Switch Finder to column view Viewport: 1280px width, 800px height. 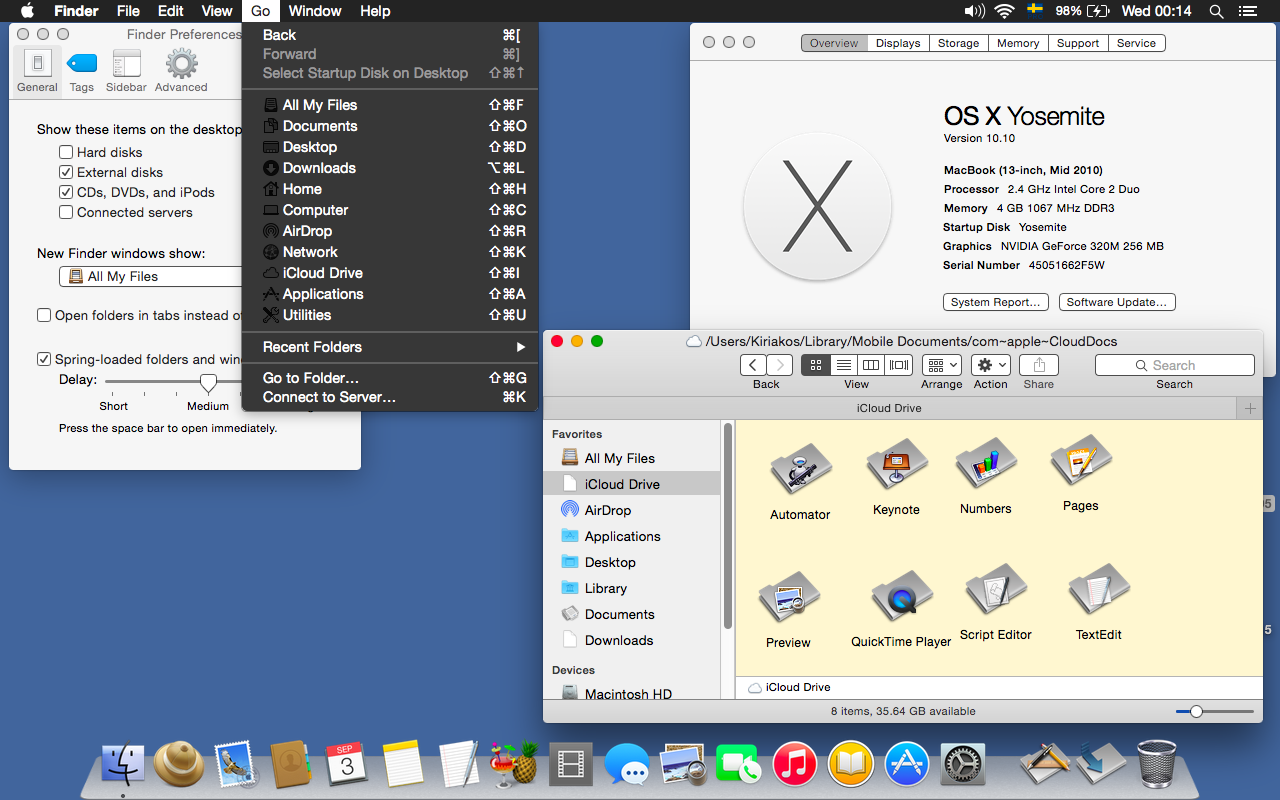point(871,365)
